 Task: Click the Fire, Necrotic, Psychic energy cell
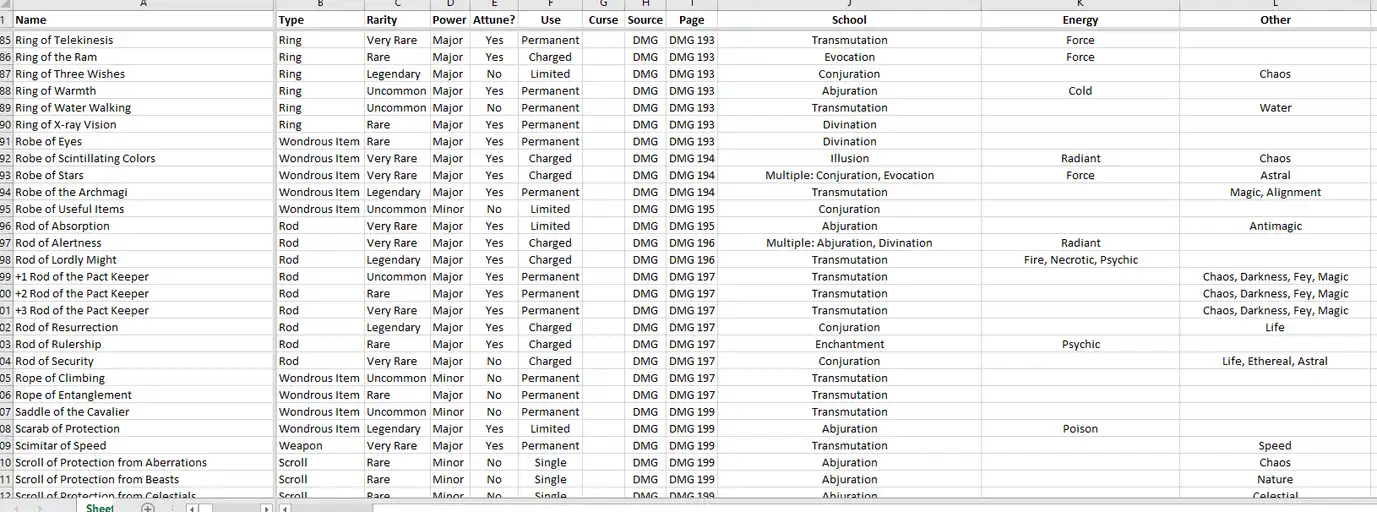1080,260
